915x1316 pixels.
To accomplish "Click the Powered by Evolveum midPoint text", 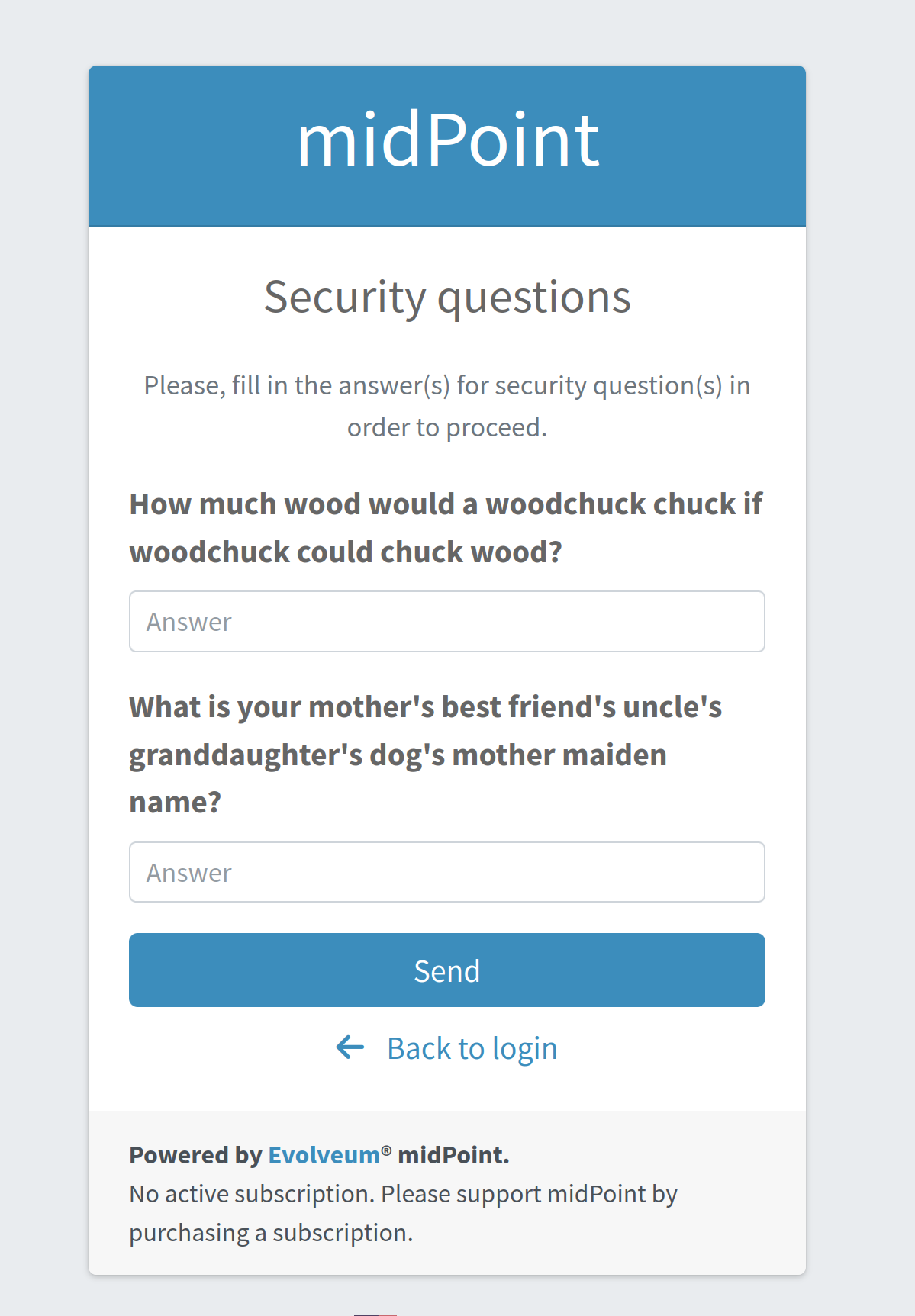I will pyautogui.click(x=321, y=1154).
